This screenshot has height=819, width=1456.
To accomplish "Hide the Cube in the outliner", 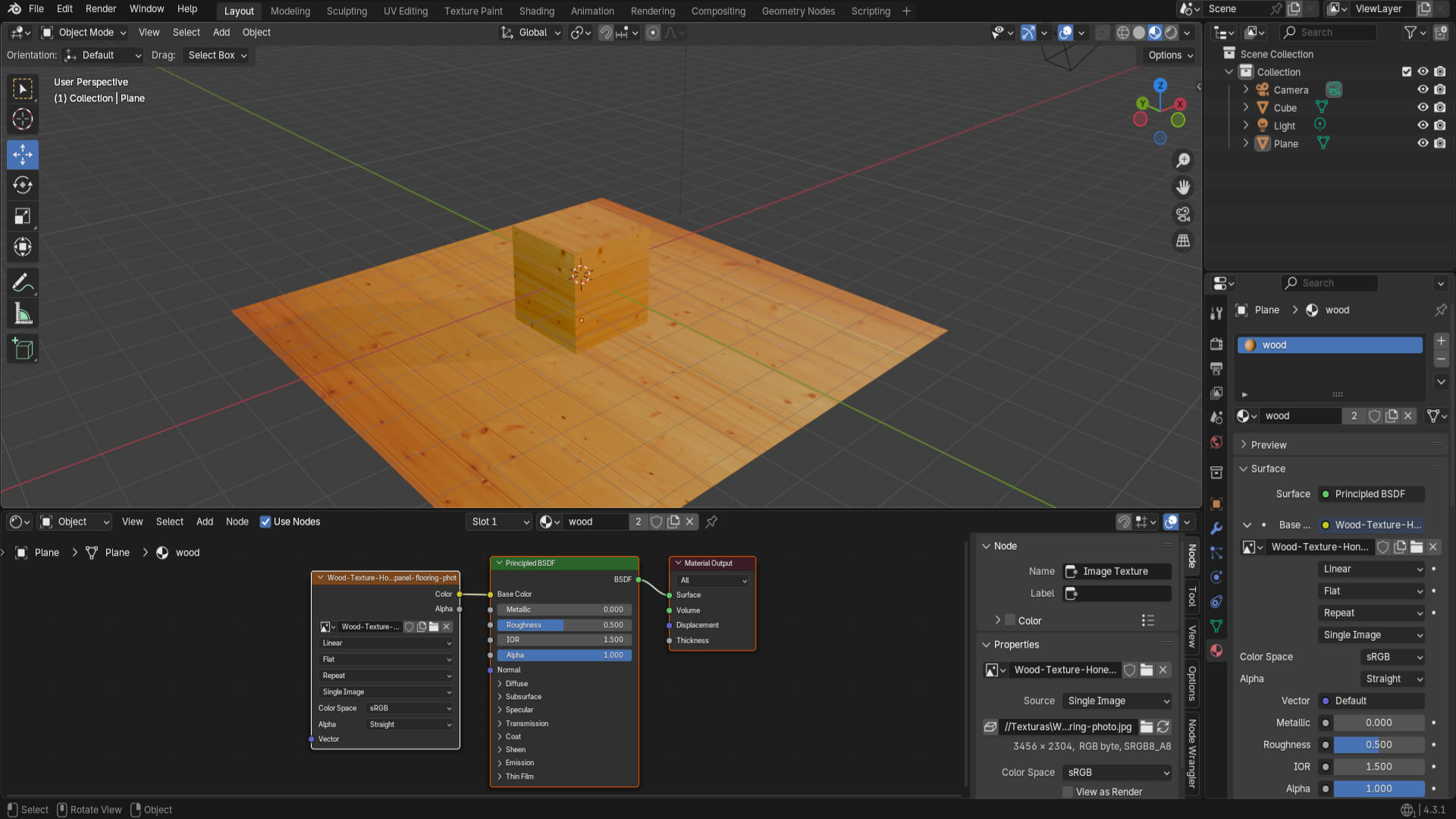I will click(x=1423, y=108).
